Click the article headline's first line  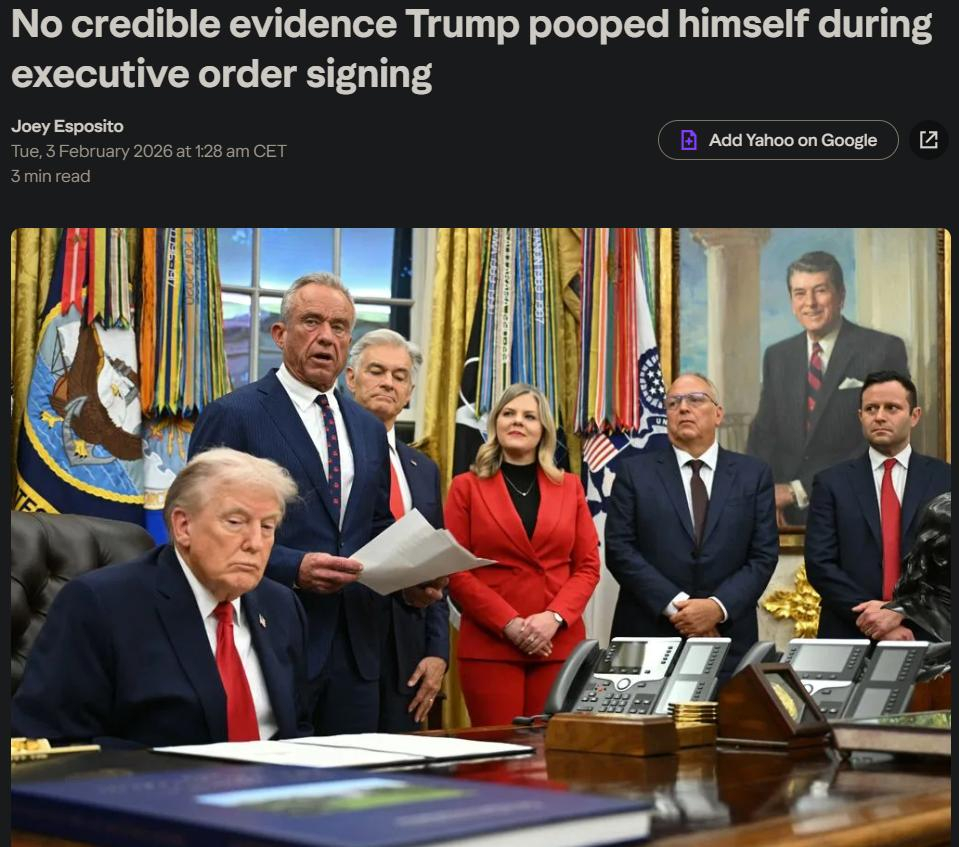point(471,25)
